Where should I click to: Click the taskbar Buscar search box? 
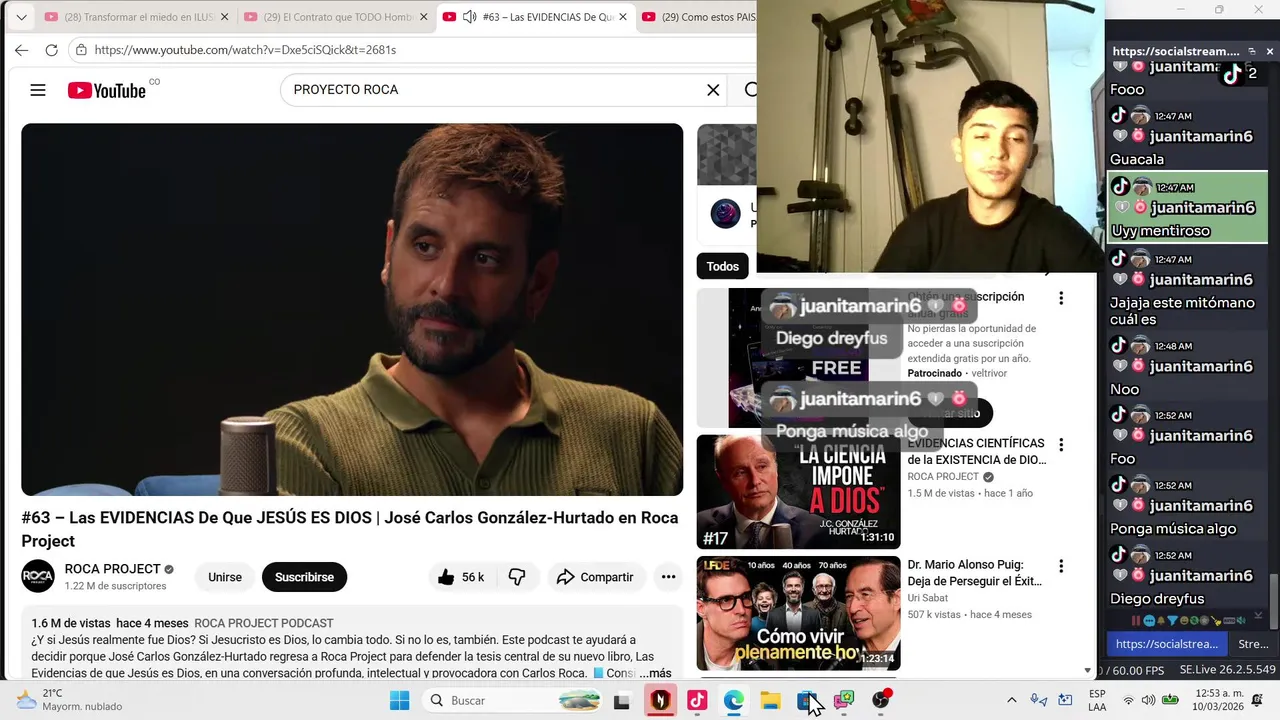coord(514,700)
